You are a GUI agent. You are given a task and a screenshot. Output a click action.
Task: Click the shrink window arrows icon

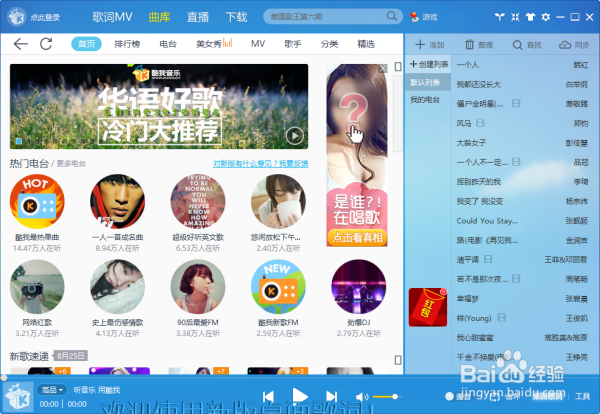[x=515, y=17]
